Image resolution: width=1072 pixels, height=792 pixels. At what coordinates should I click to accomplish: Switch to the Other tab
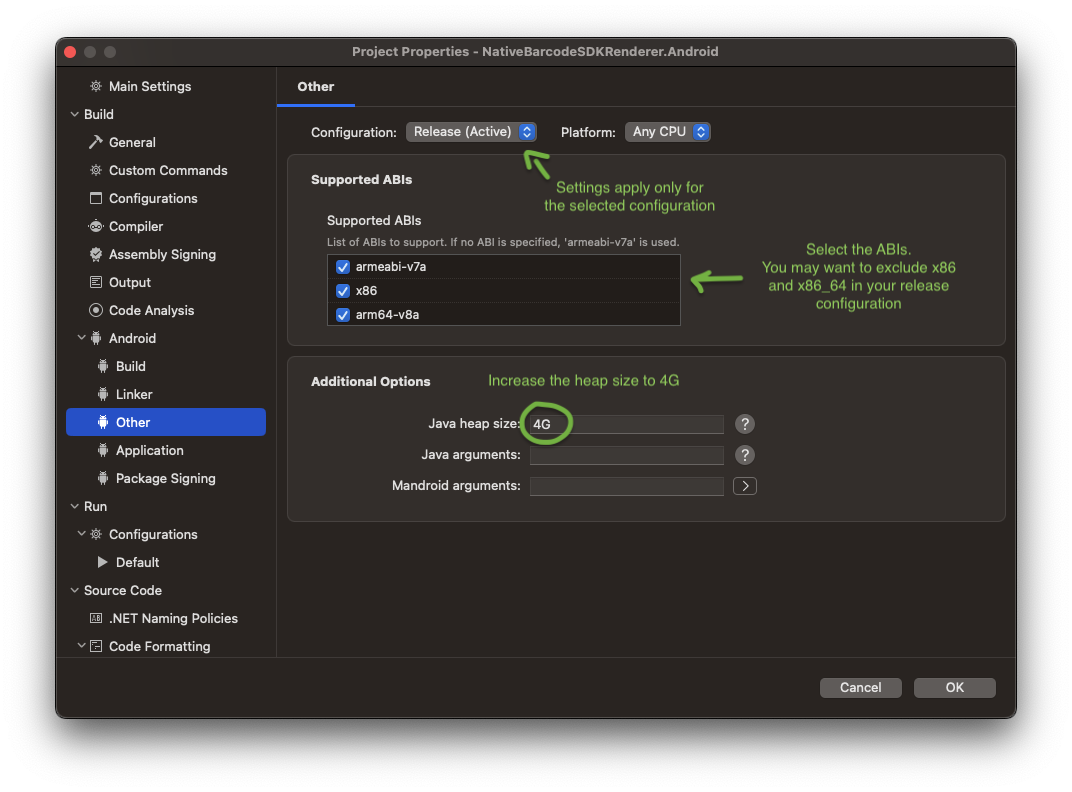coord(315,86)
